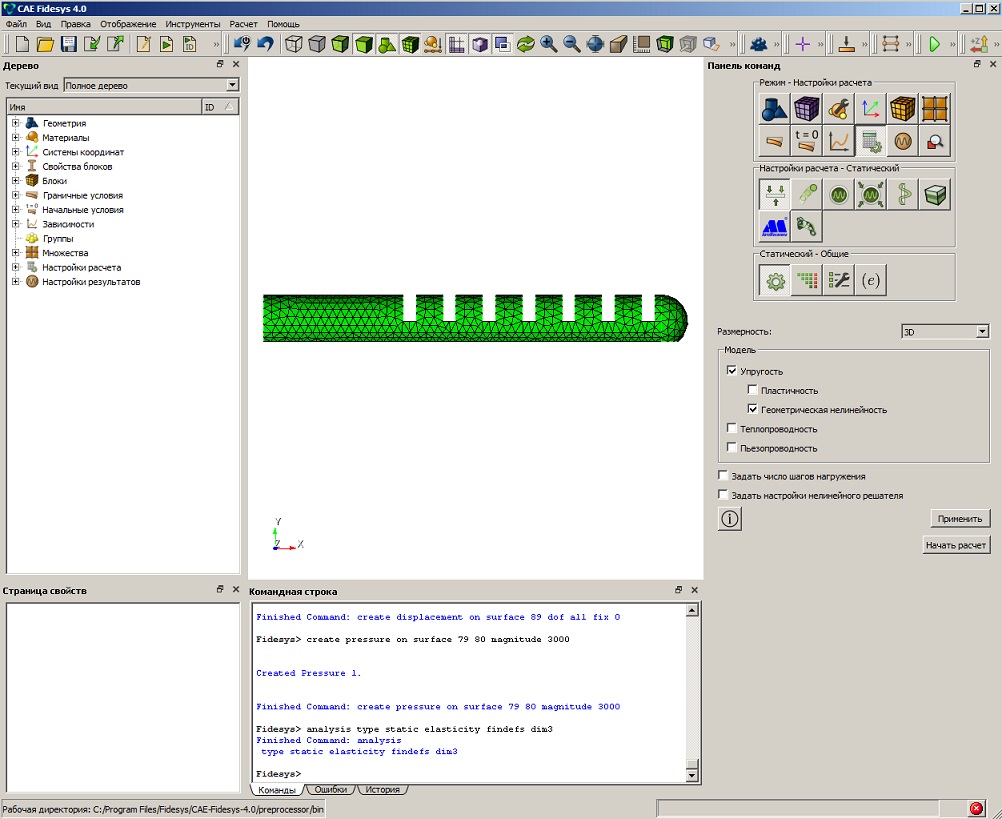Open the Sets mode orange grid icon

point(934,109)
